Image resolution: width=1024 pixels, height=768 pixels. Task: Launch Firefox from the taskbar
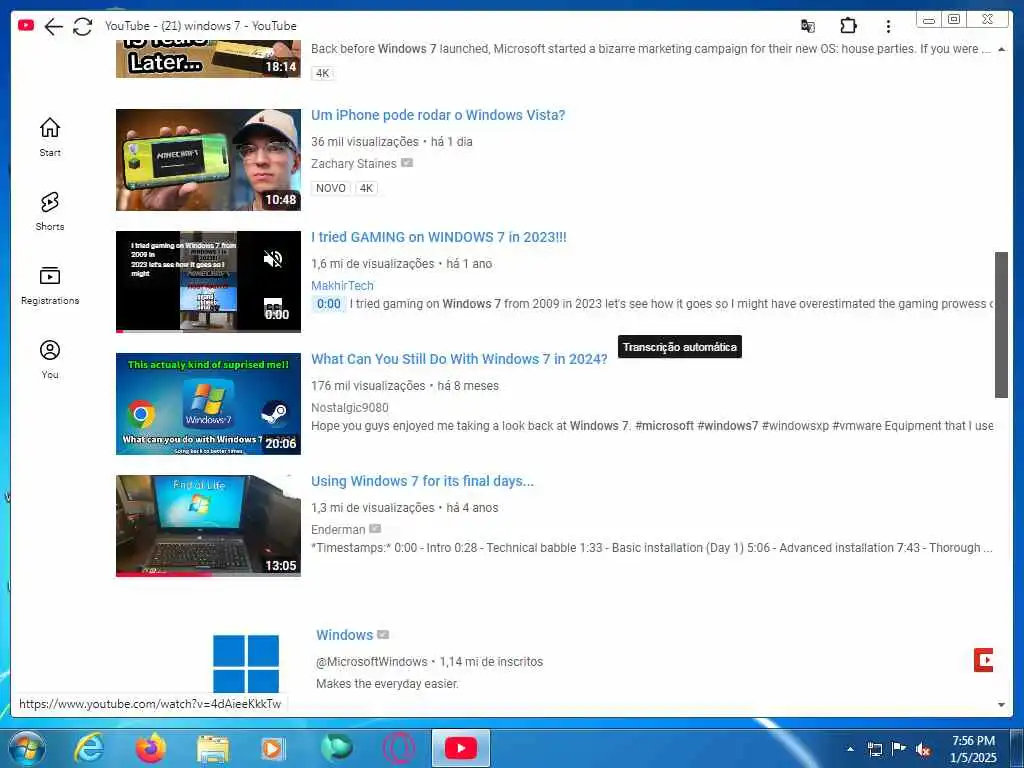pos(151,748)
